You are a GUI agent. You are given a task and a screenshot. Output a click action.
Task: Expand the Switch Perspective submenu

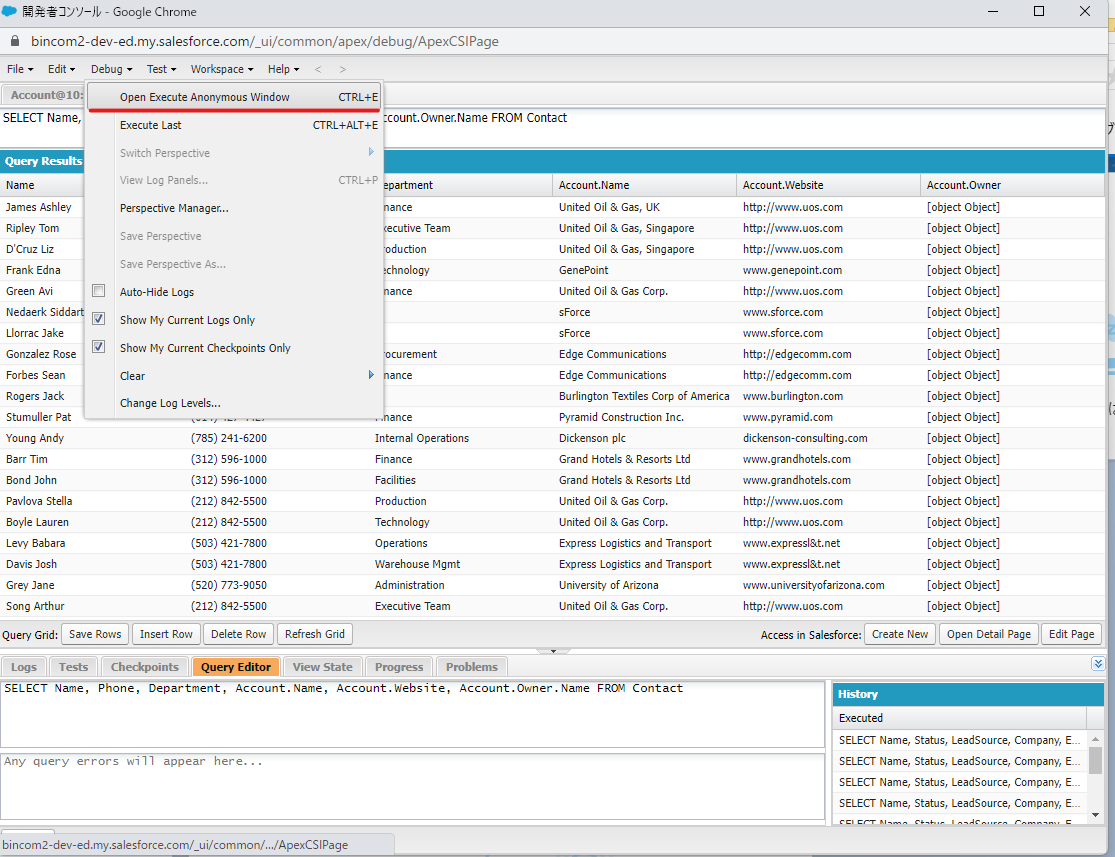tap(370, 152)
